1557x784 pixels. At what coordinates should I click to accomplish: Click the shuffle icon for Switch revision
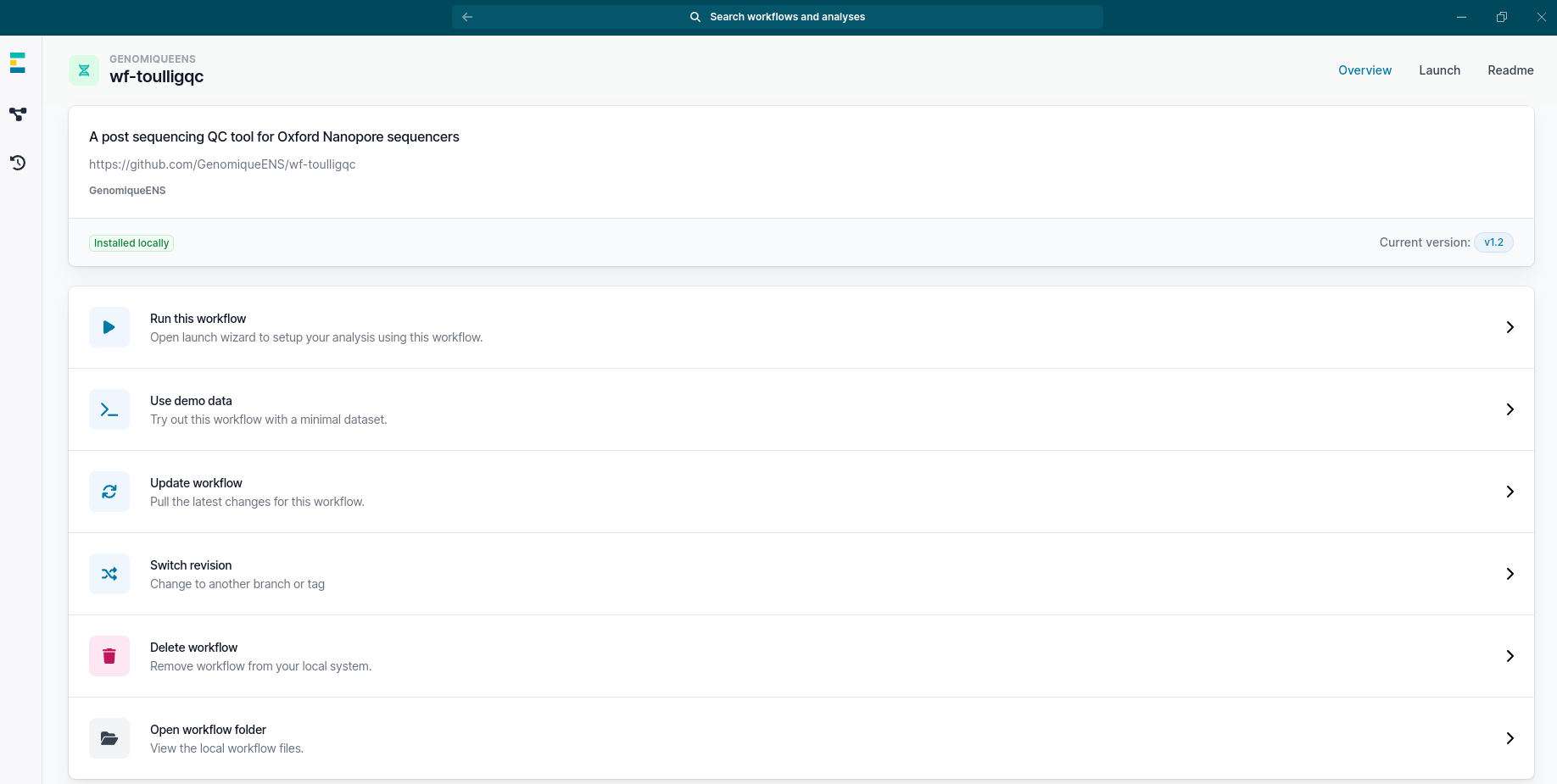109,574
